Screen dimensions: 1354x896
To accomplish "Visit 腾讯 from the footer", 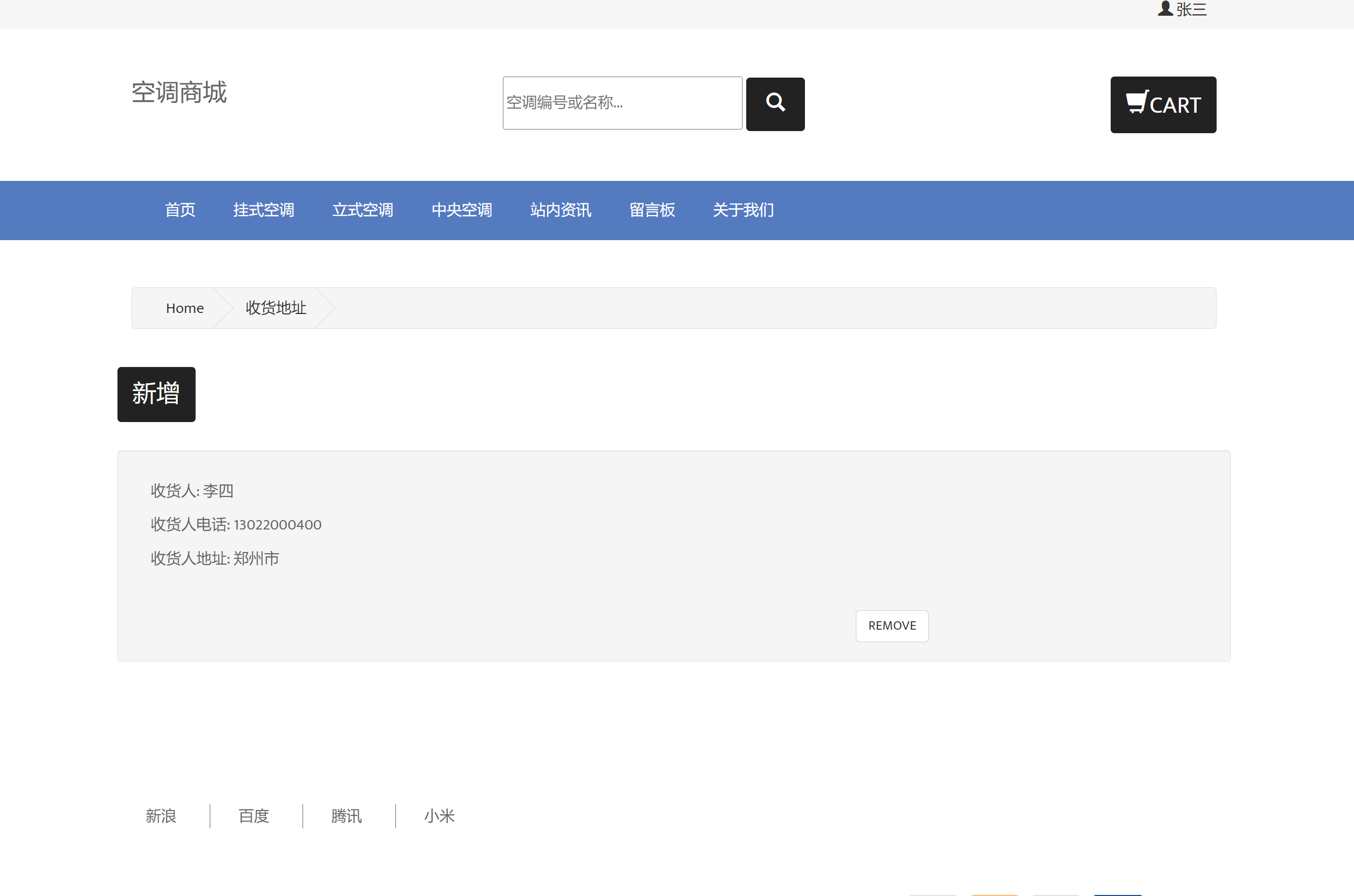I will click(x=346, y=816).
